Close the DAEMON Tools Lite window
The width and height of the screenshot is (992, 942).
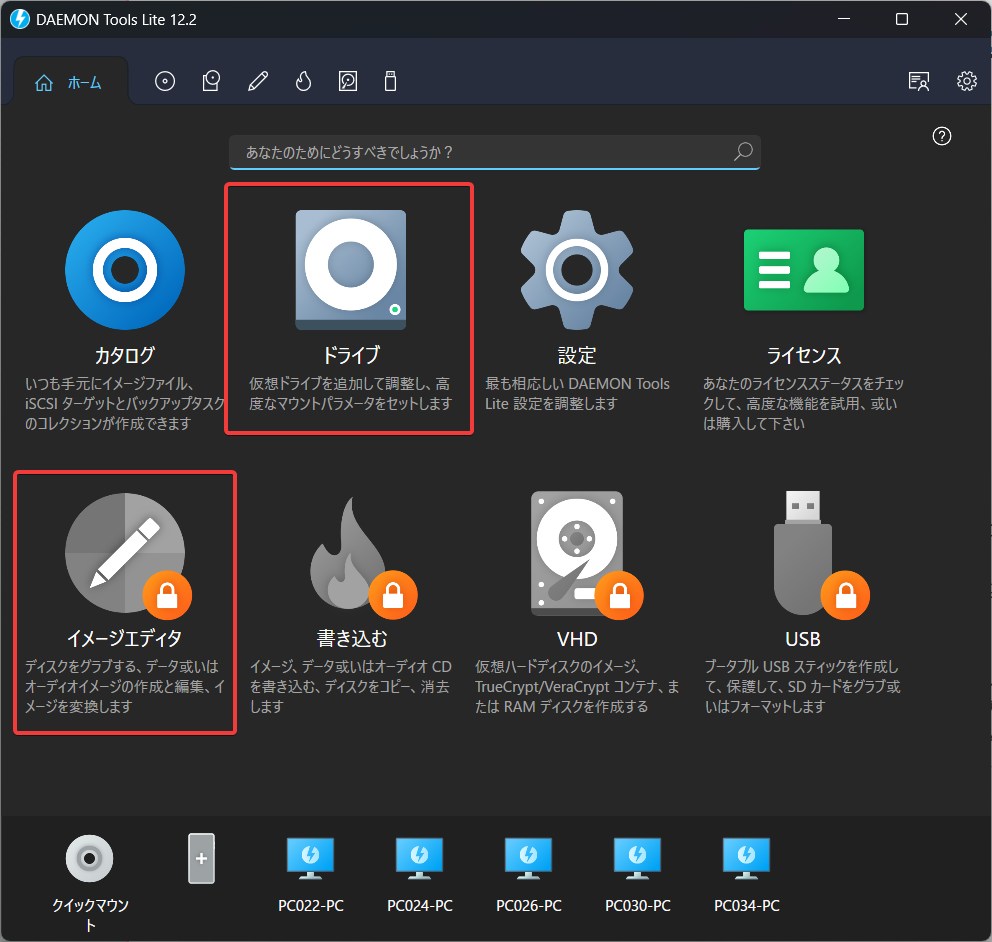[x=960, y=19]
